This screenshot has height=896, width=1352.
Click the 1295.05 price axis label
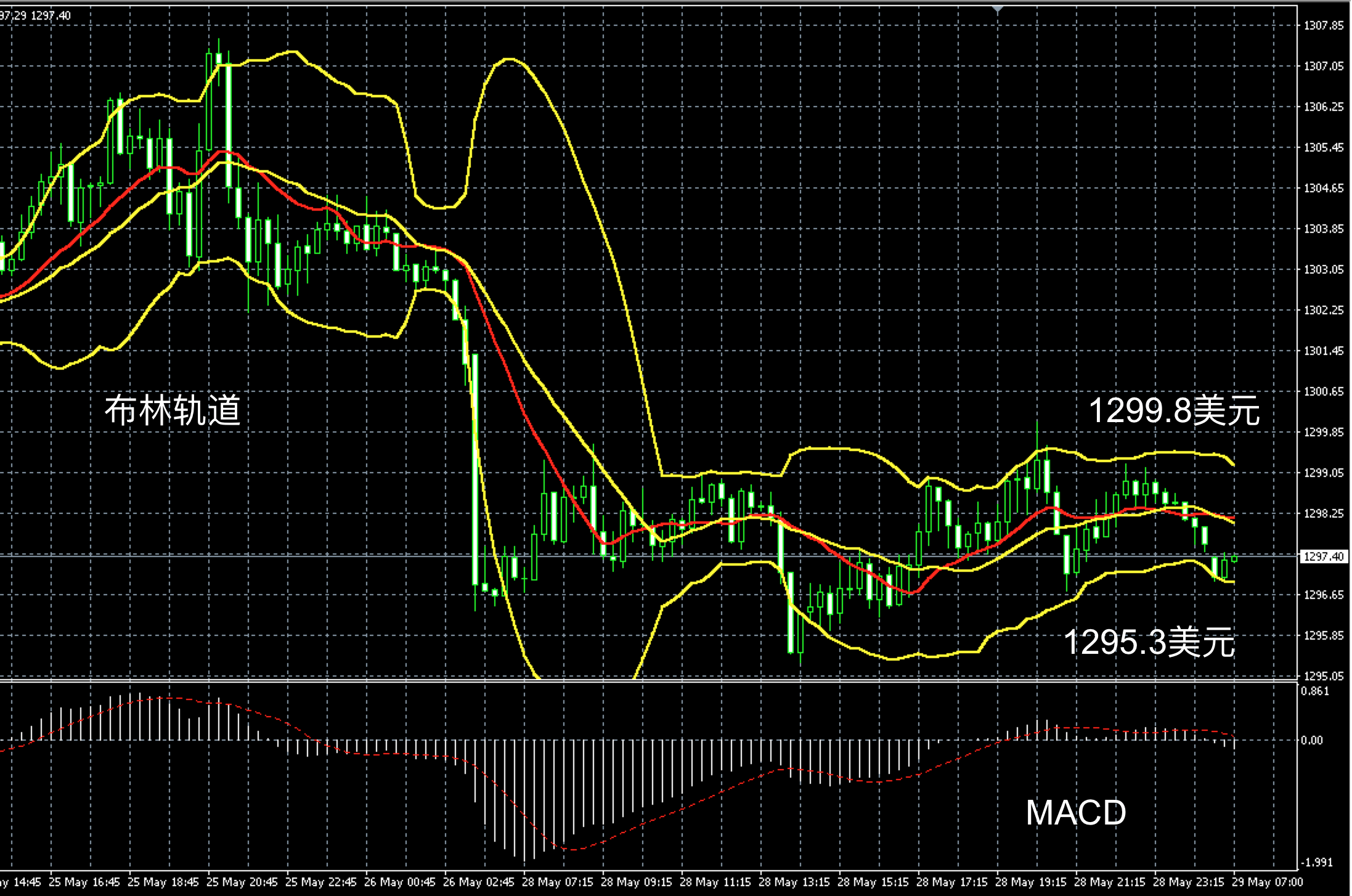[x=1323, y=676]
